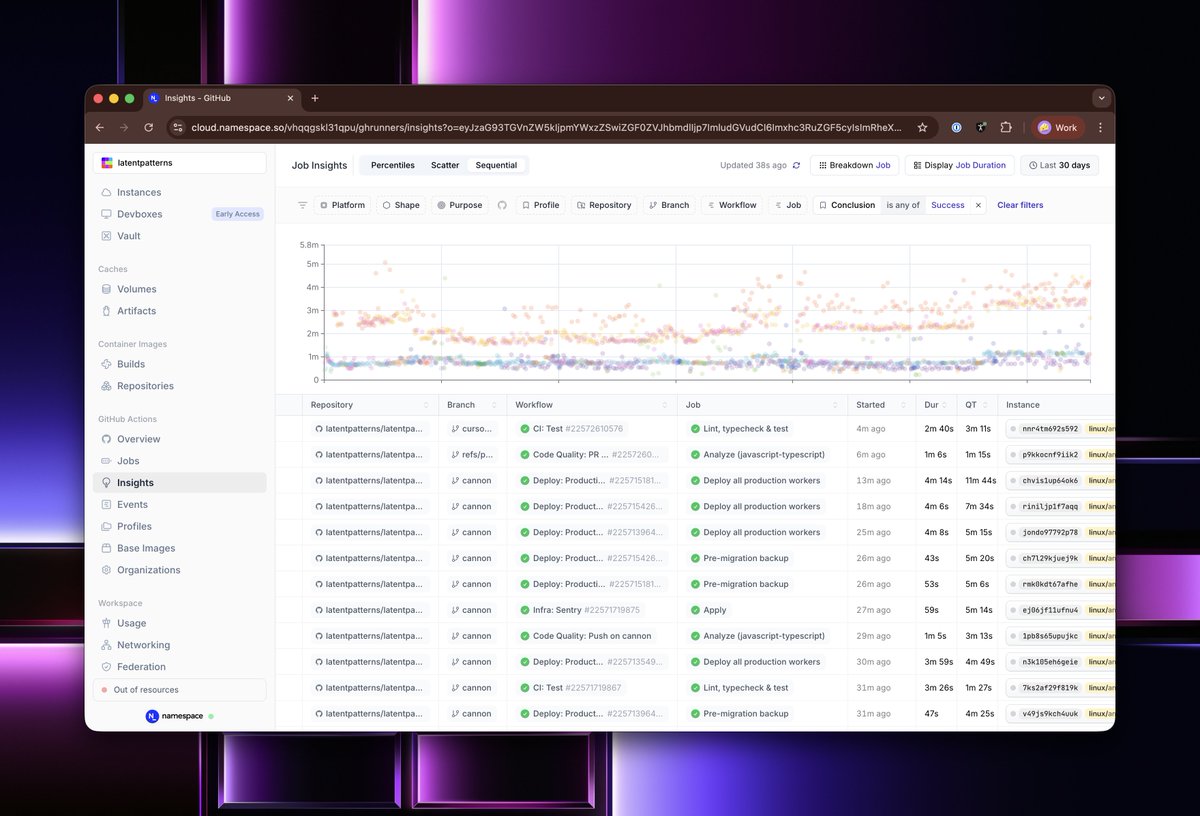Open the Networking page
The image size is (1200, 816).
[143, 645]
